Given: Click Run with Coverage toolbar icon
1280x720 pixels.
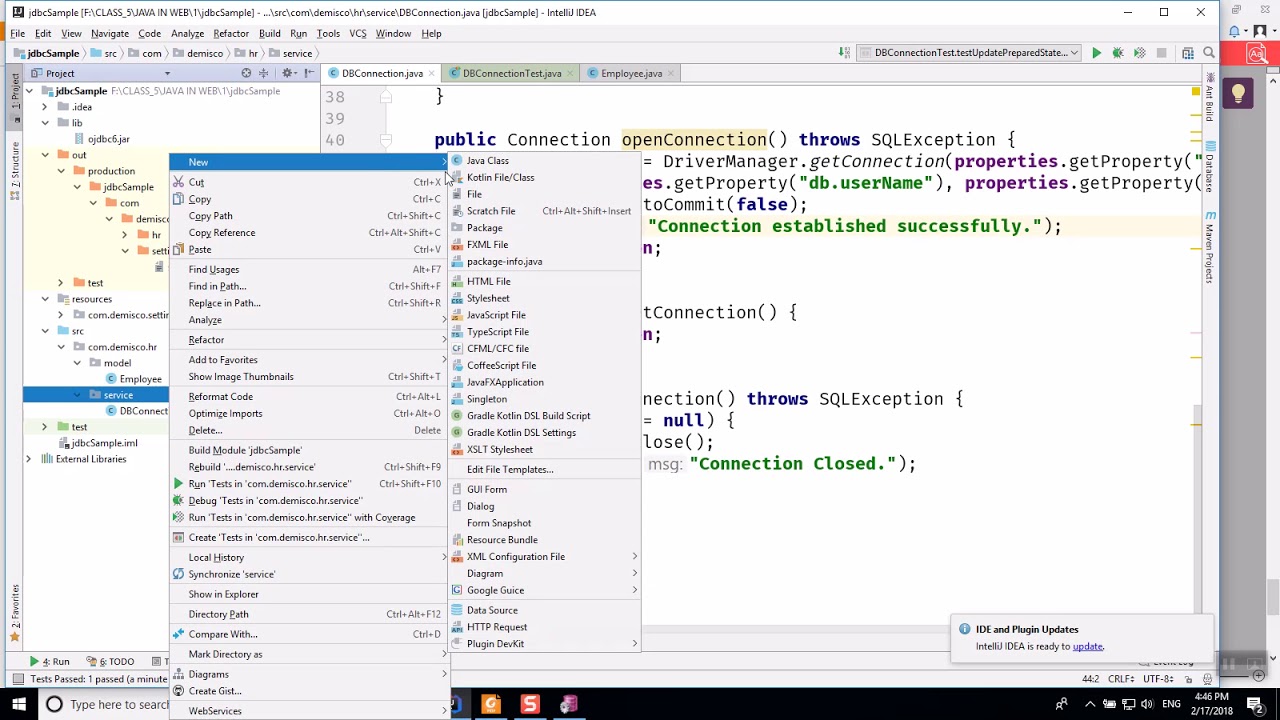Looking at the screenshot, I should tap(1139, 53).
